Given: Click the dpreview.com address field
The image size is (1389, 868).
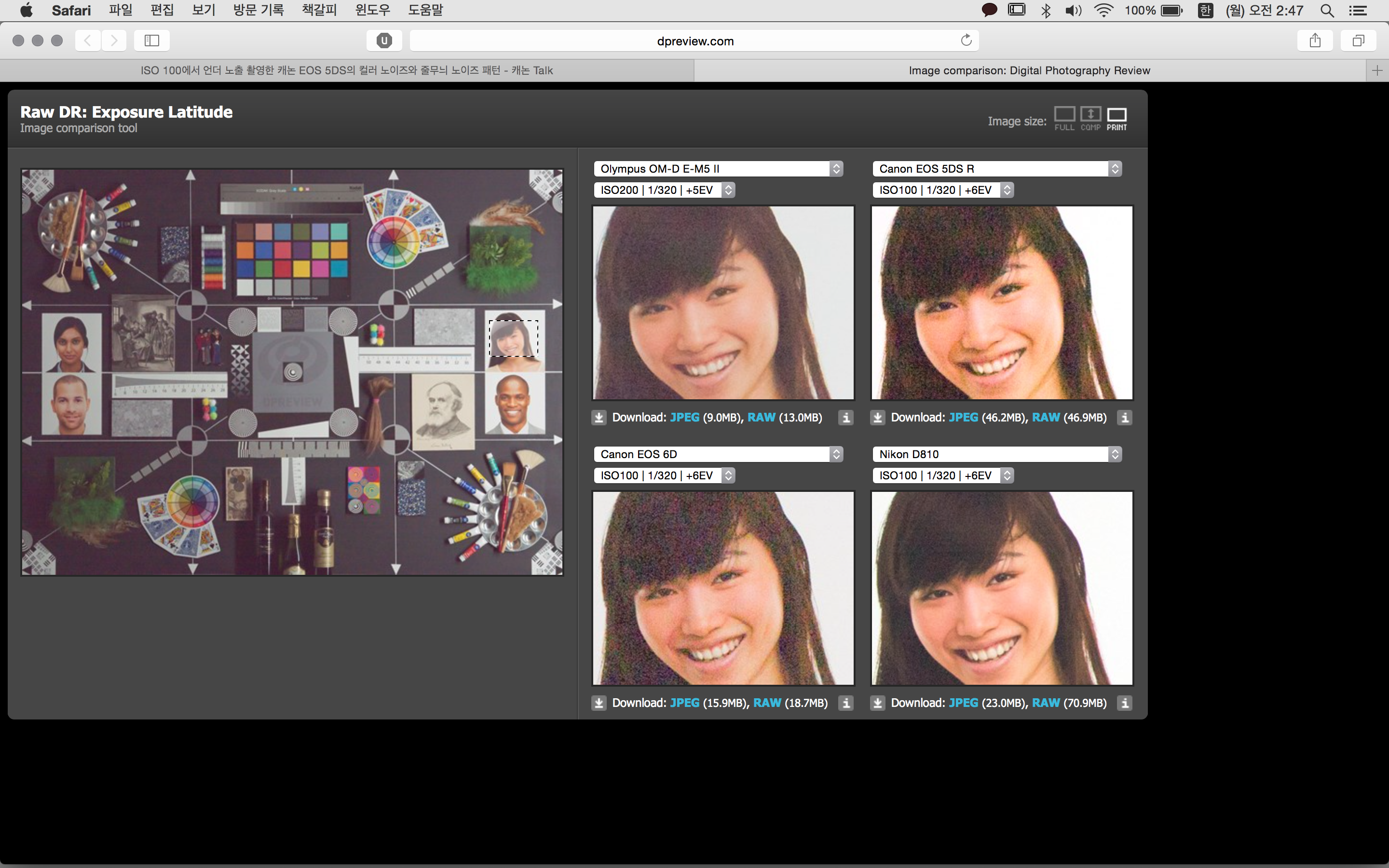Looking at the screenshot, I should 694,41.
